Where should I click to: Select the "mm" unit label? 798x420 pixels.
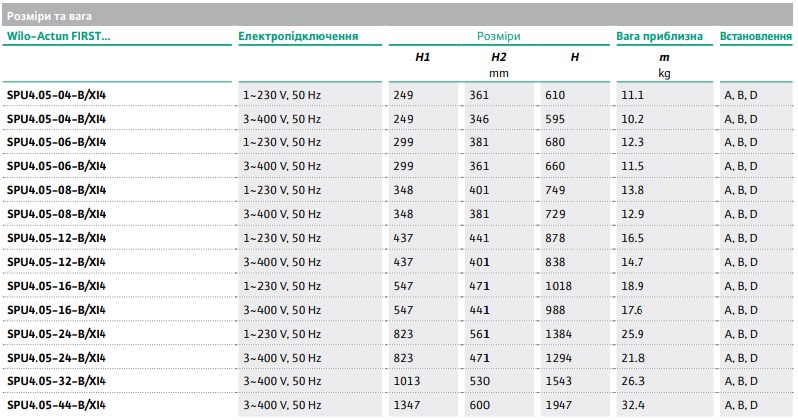499,73
